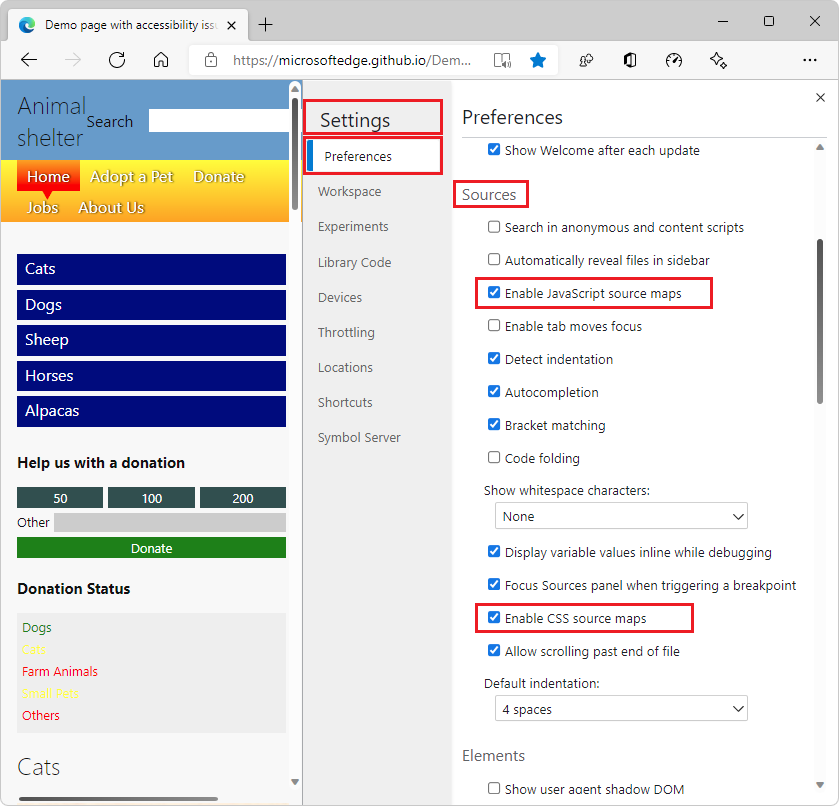The image size is (839, 806).
Task: Reload the current page
Action: (x=117, y=60)
